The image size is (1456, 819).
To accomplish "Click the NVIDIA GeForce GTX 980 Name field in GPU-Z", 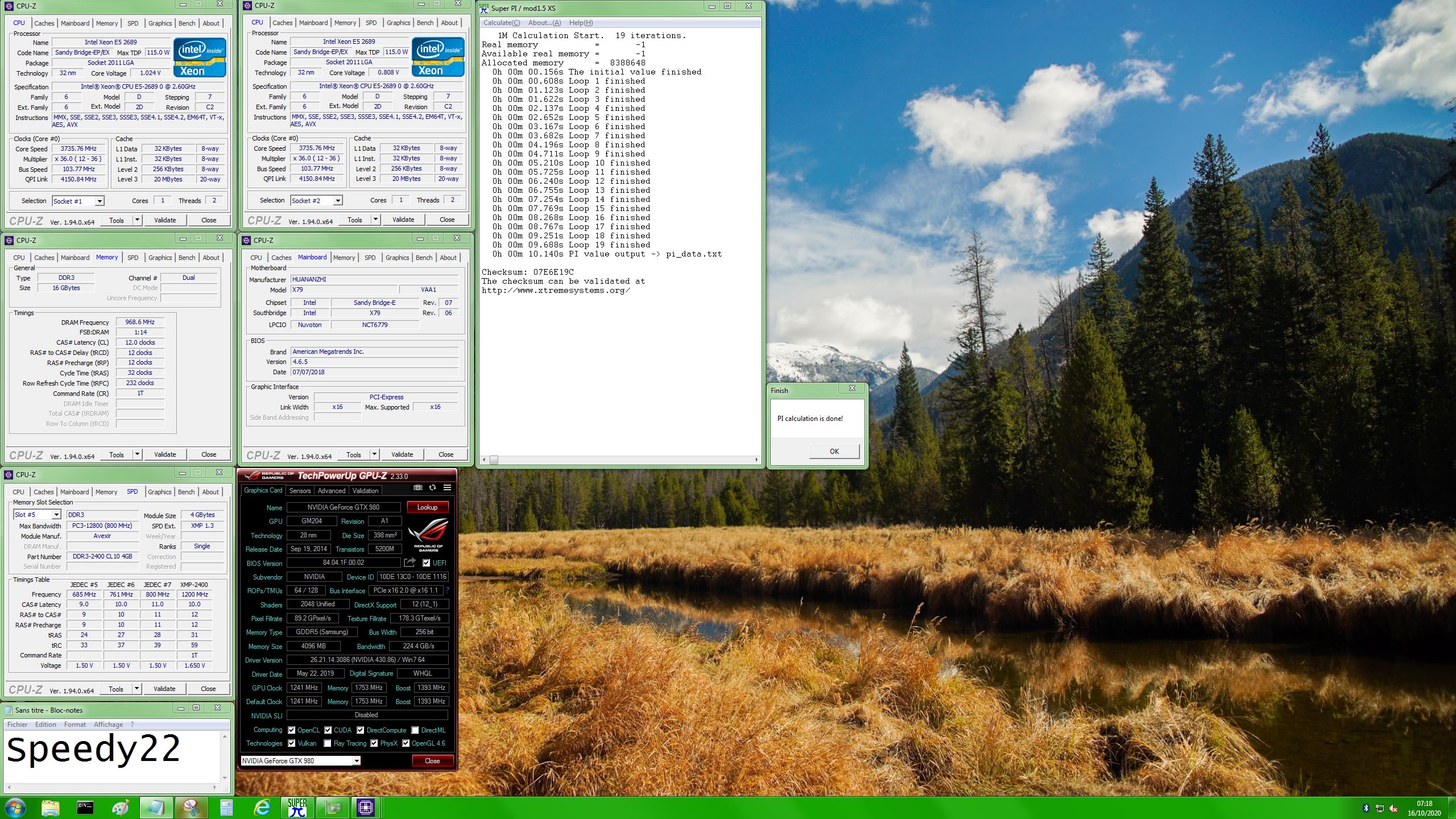I will click(x=344, y=507).
